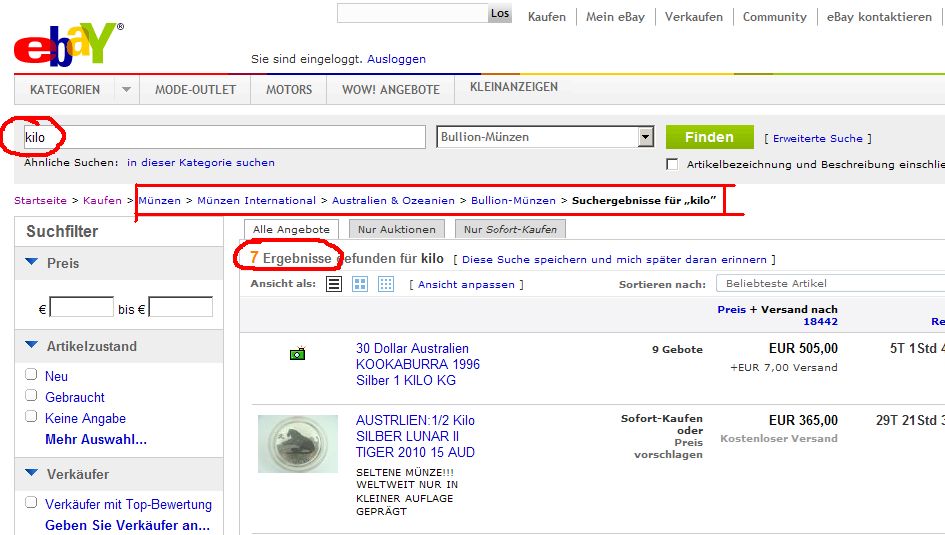
Task: Open Erweiterte Suche link
Action: (x=818, y=139)
